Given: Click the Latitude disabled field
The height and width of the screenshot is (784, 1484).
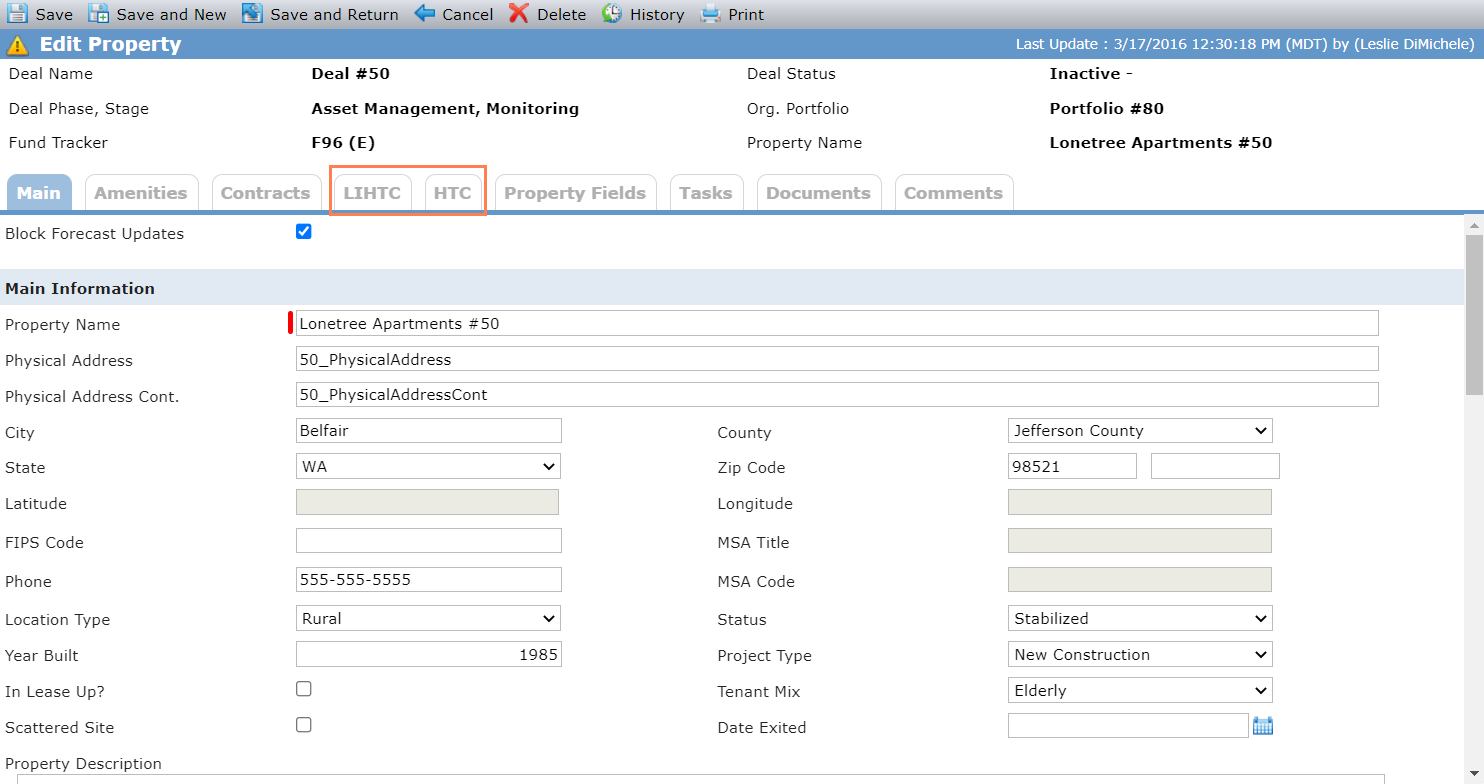Looking at the screenshot, I should tap(428, 503).
